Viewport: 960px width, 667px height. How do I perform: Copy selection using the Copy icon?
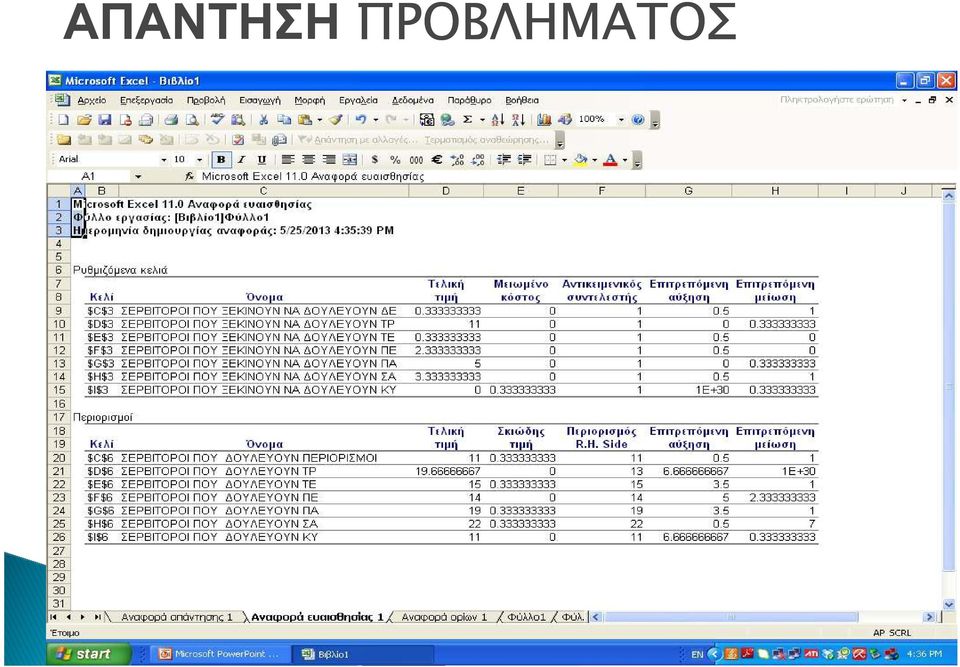tap(284, 119)
